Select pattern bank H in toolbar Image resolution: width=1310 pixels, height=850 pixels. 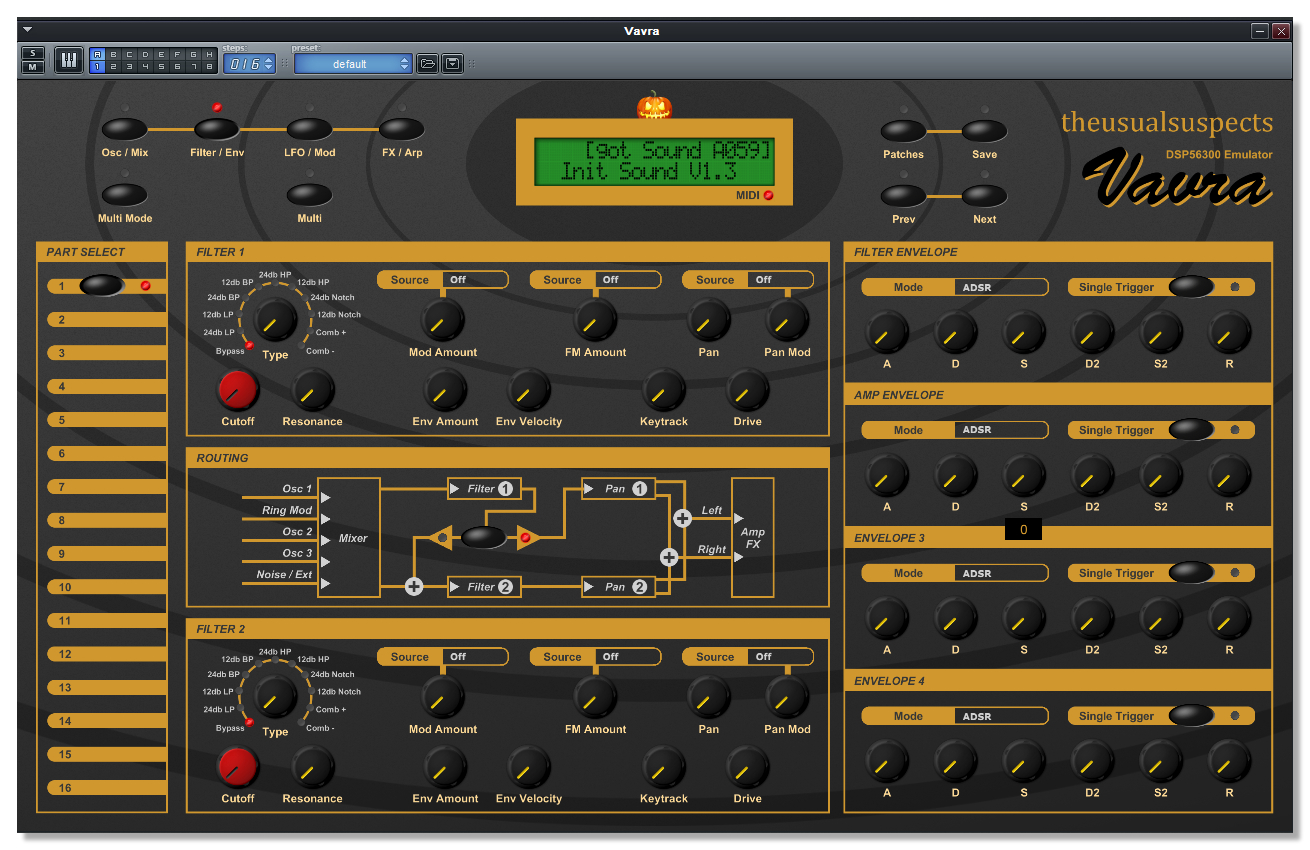point(209,54)
